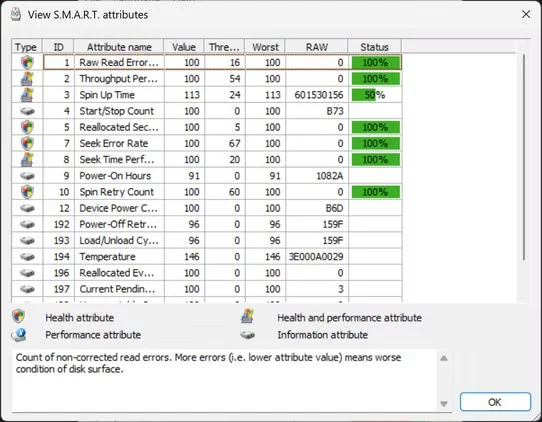
Task: Click the Thre... threshold column header
Action: pyautogui.click(x=224, y=47)
